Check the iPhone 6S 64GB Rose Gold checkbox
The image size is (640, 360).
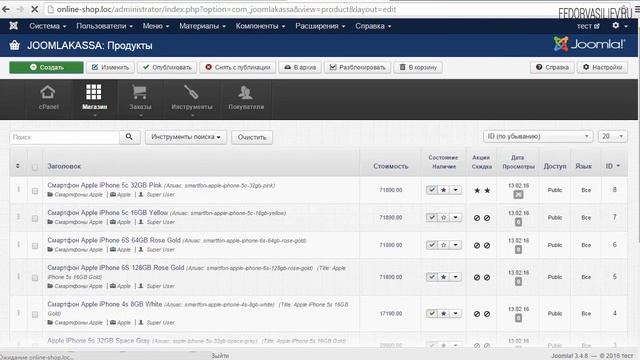[x=35, y=246]
